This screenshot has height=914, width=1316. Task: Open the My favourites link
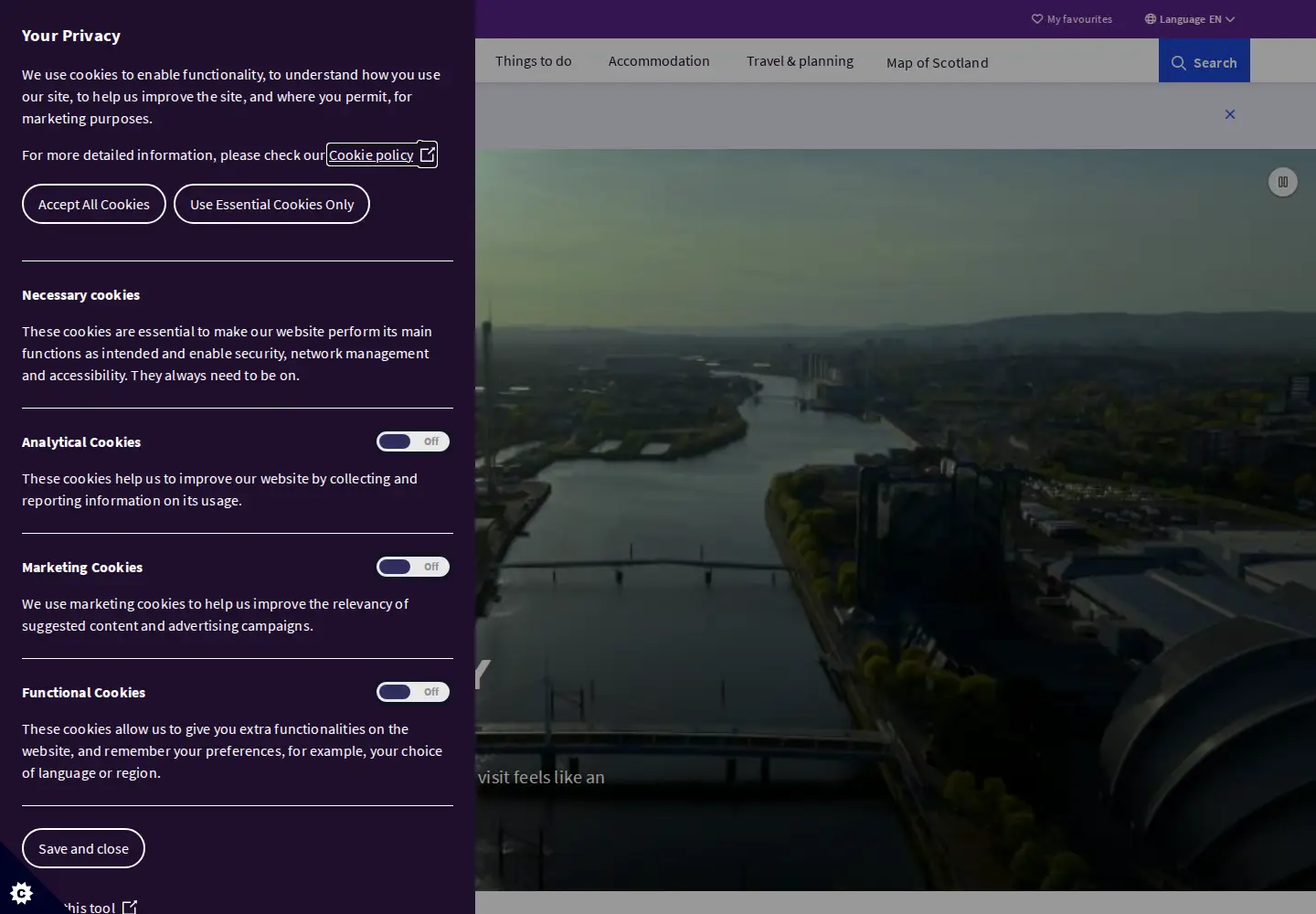tap(1072, 19)
